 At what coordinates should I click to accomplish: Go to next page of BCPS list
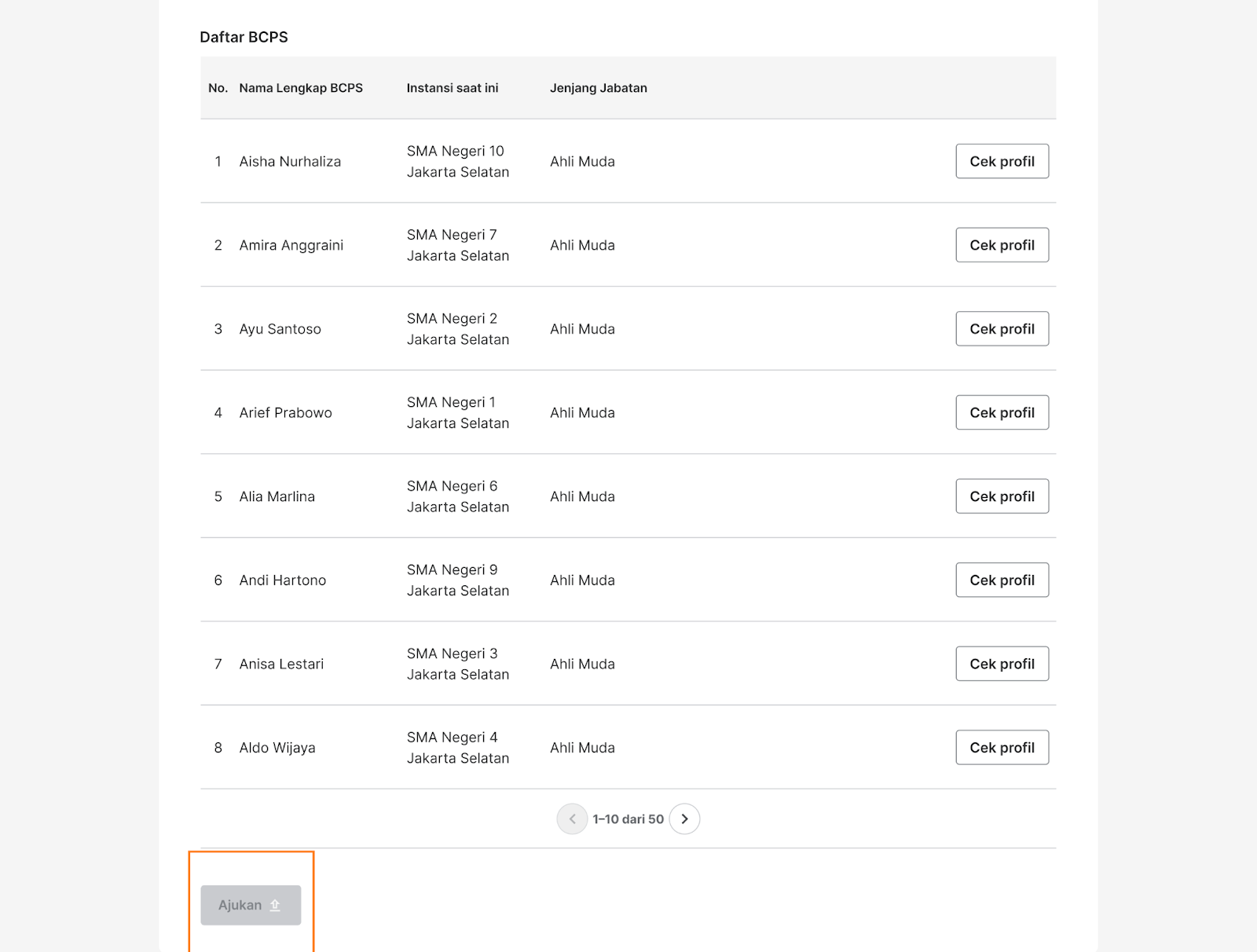coord(684,818)
